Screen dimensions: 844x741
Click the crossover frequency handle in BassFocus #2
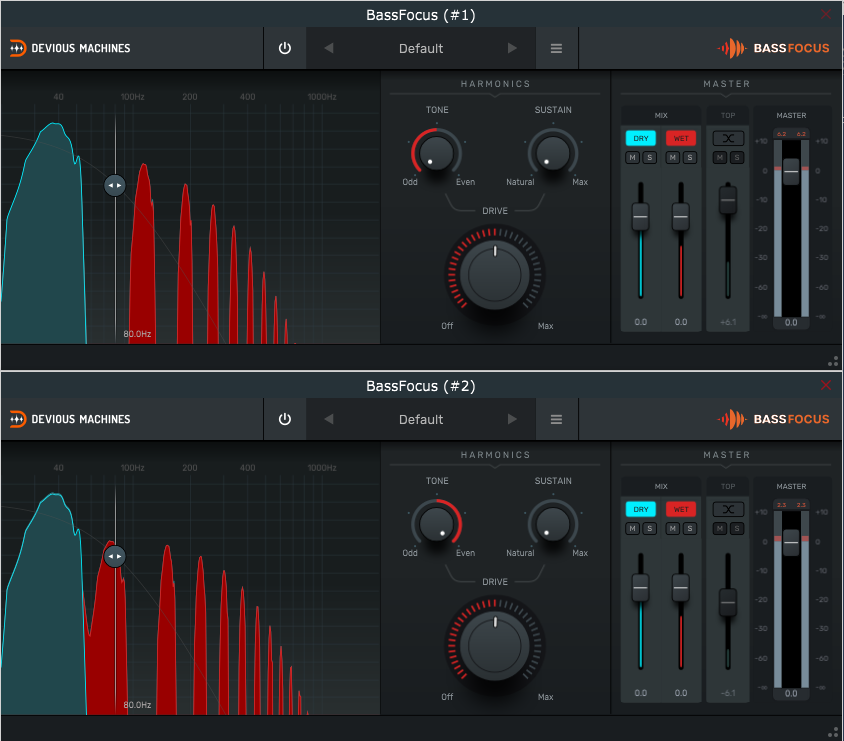pos(115,556)
